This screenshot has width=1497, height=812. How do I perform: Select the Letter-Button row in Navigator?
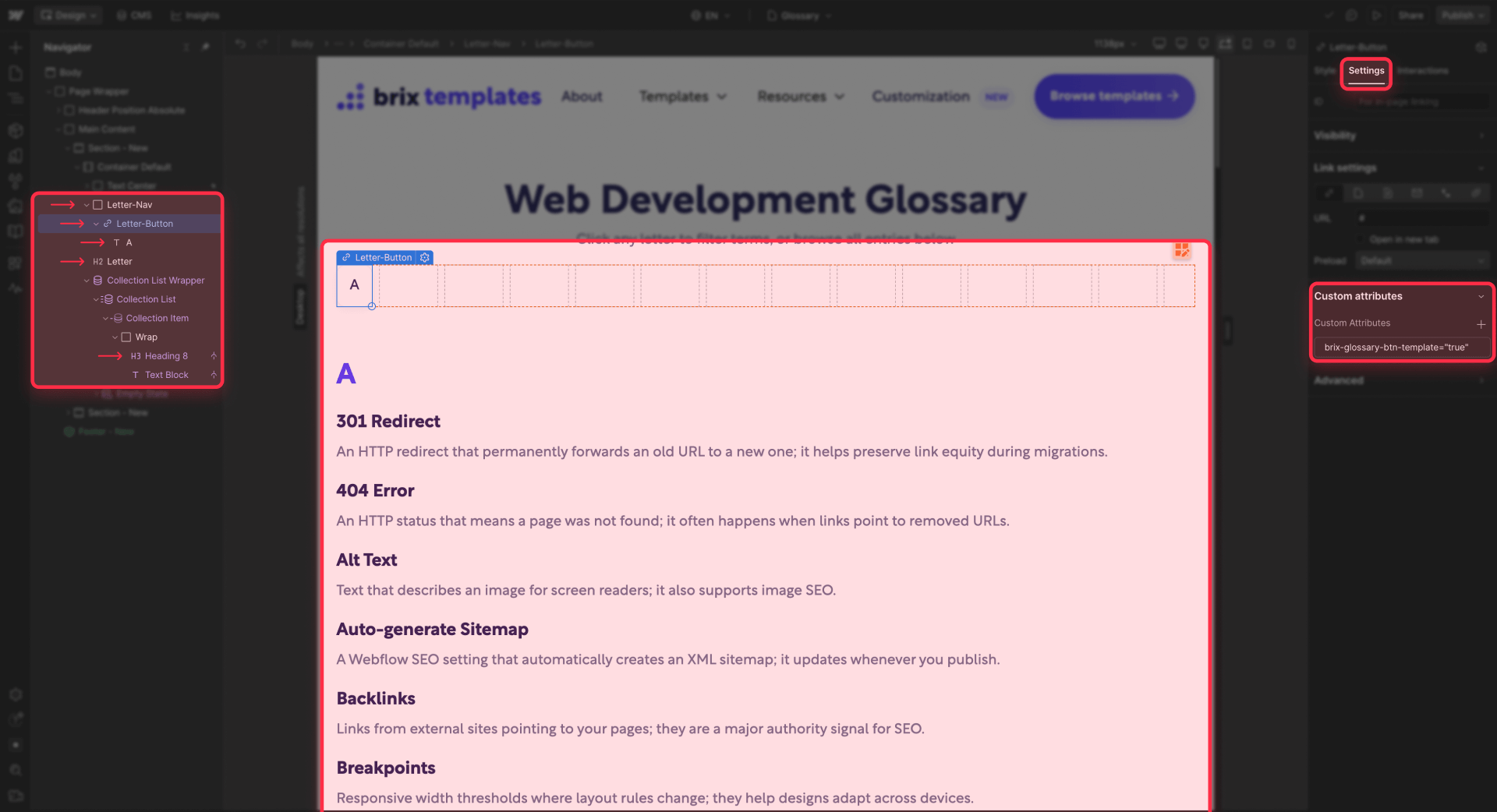pyautogui.click(x=129, y=224)
